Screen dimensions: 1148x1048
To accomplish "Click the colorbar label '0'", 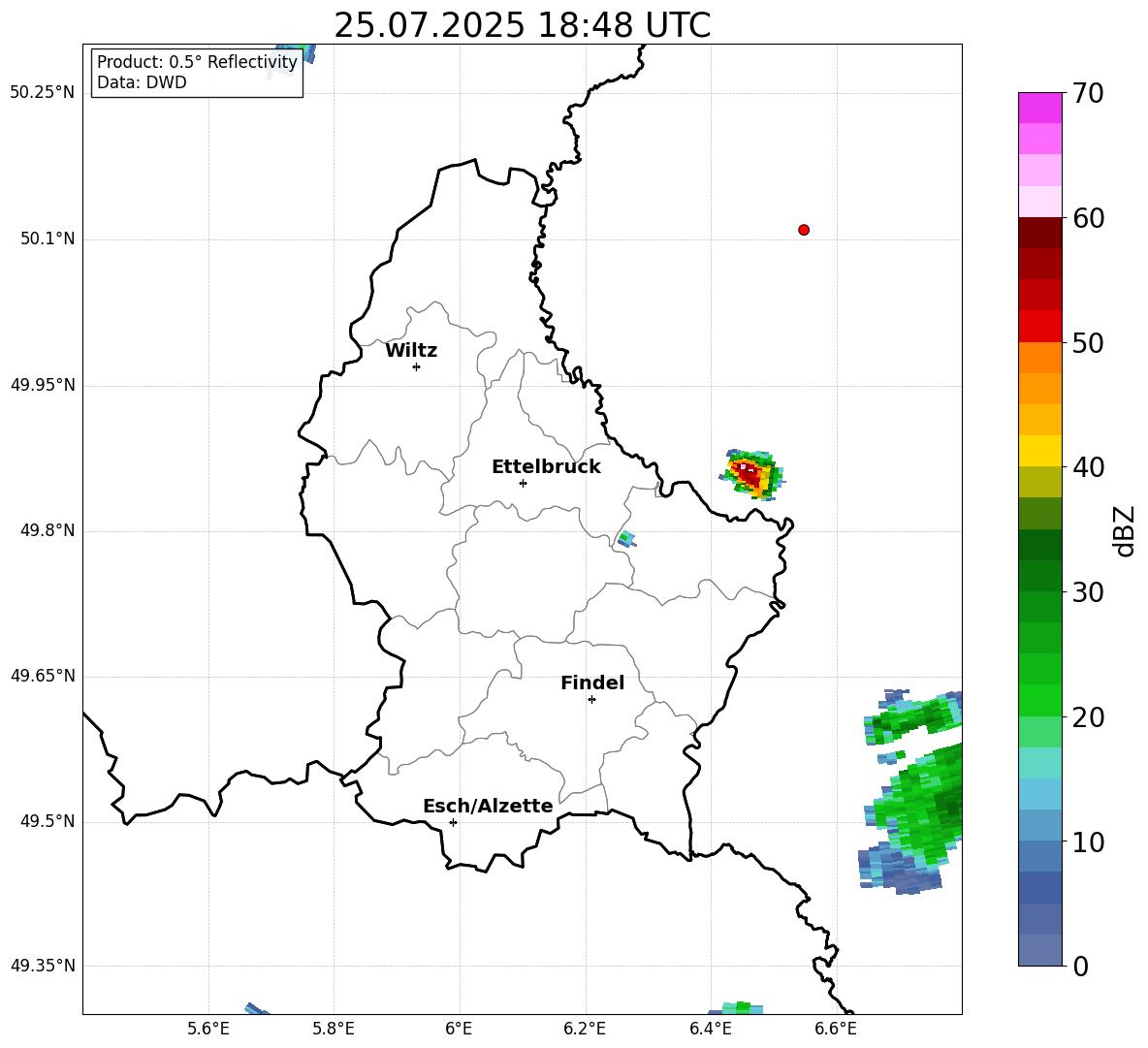I will [1080, 966].
